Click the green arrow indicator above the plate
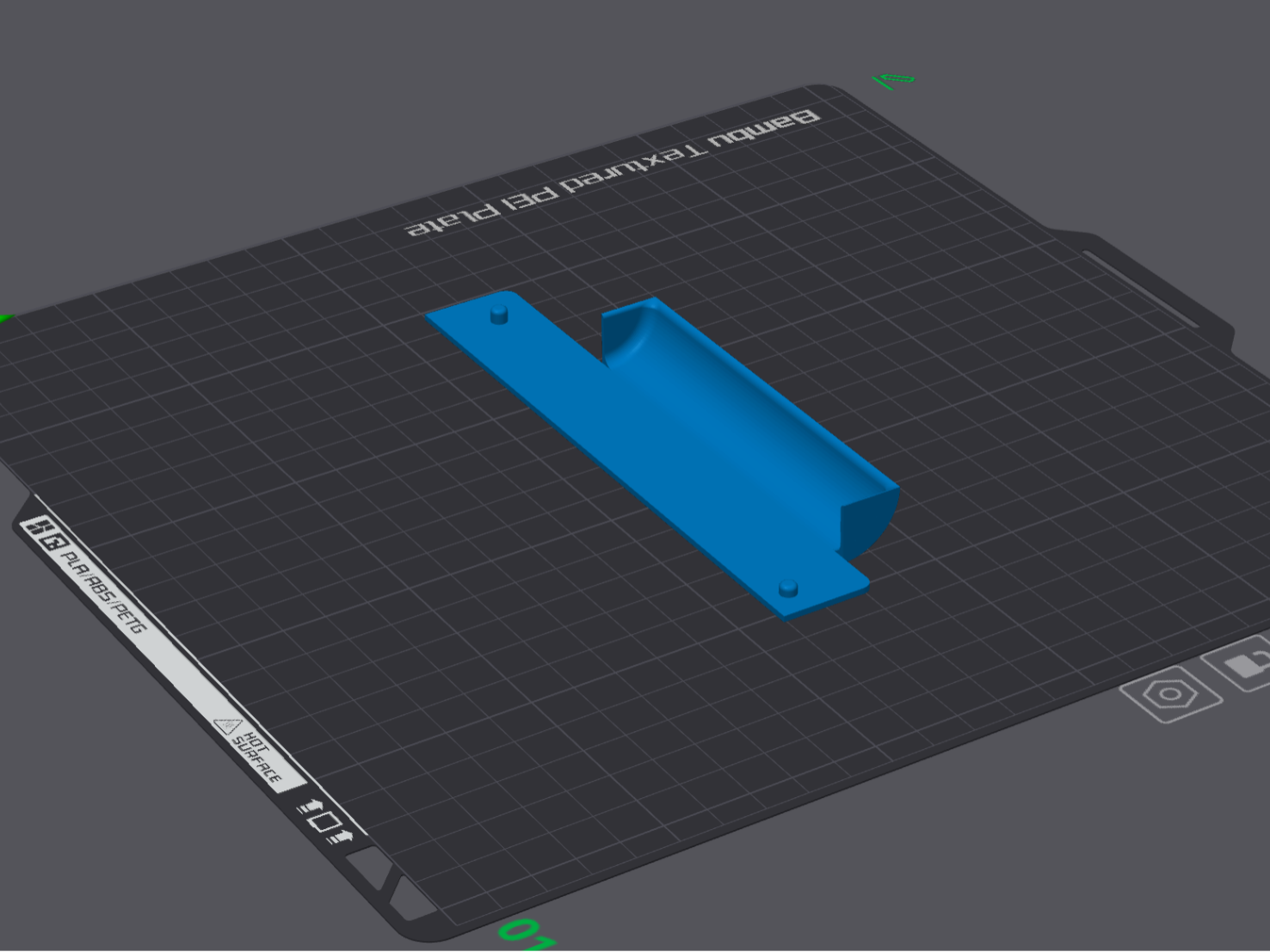 [x=895, y=77]
